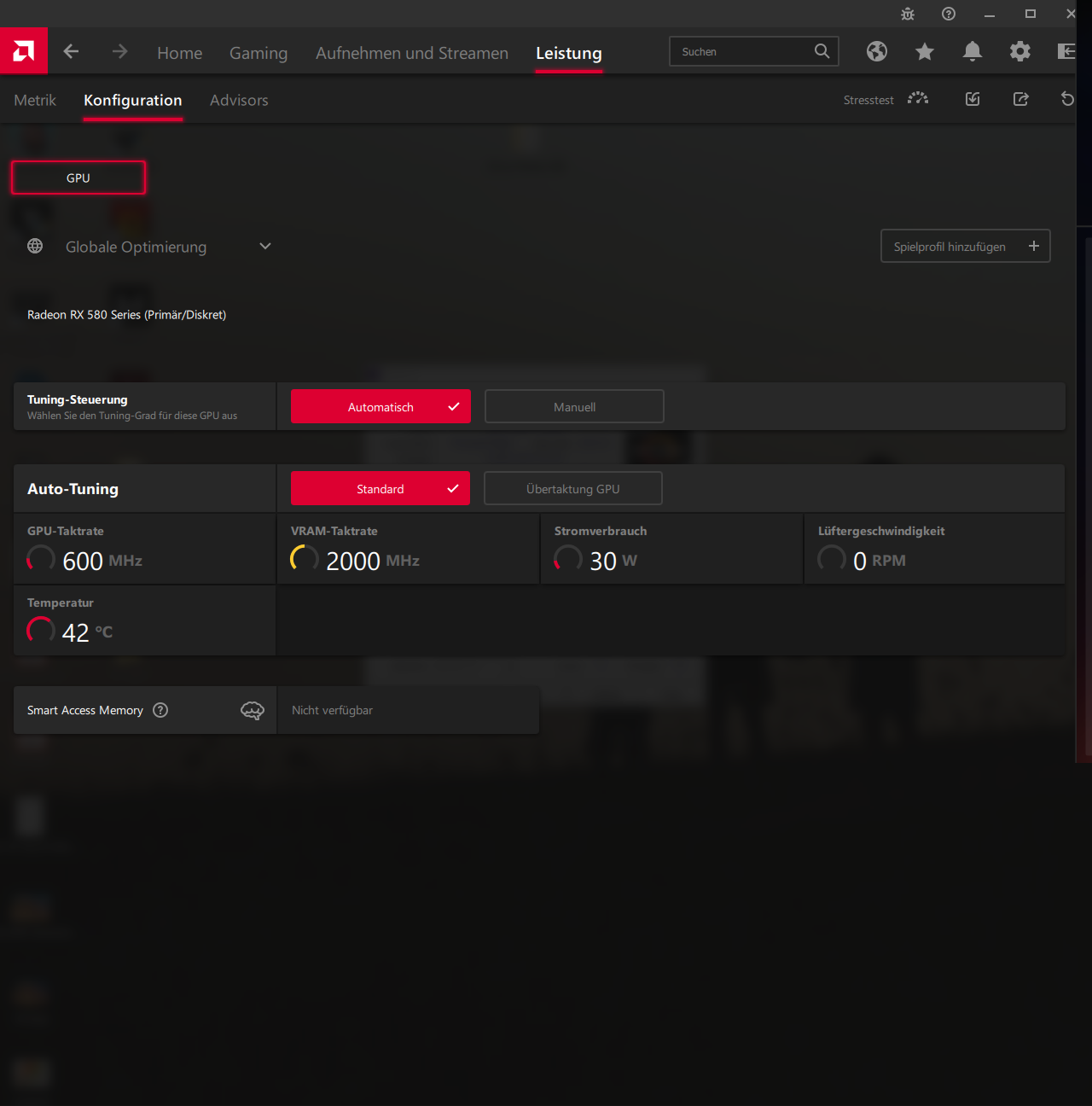Click the 30 W value

tap(613, 561)
